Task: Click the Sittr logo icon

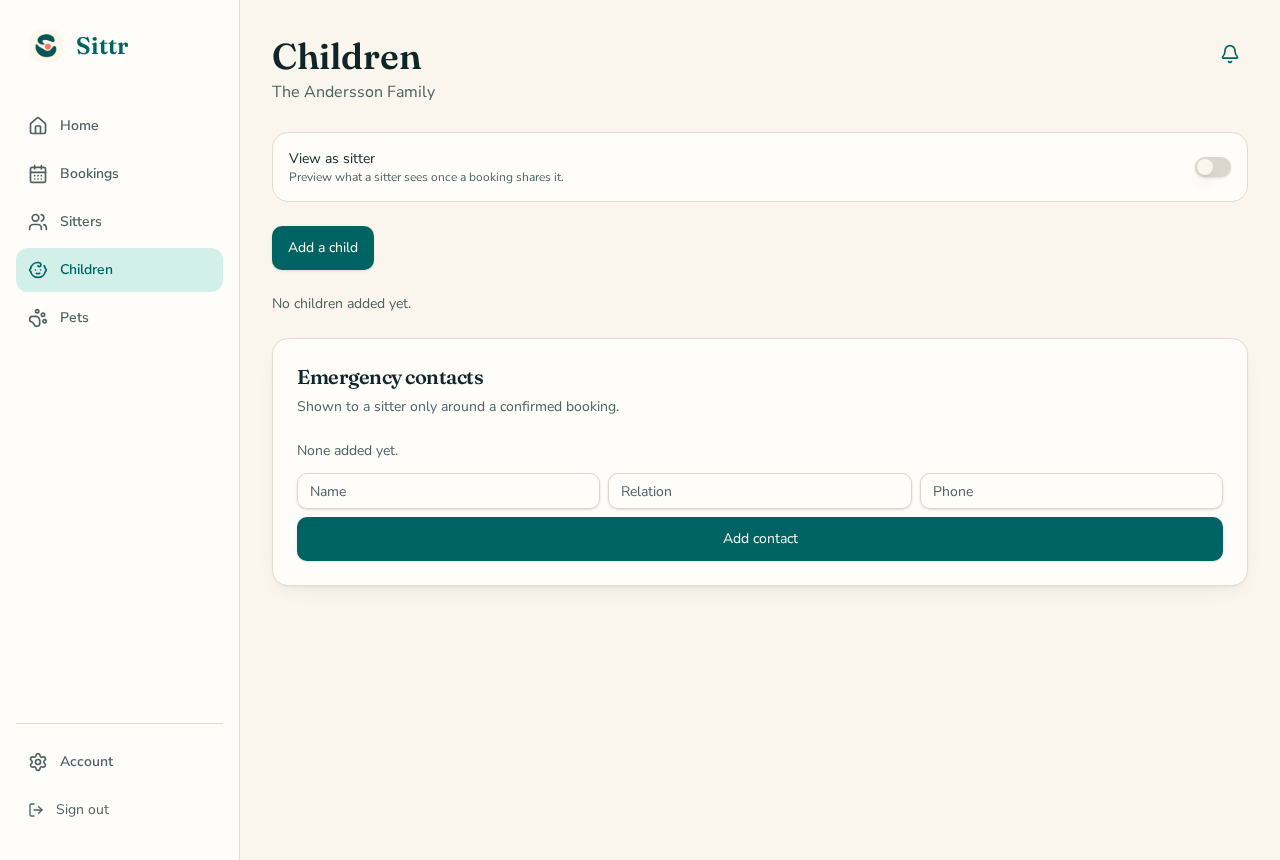Action: point(46,46)
